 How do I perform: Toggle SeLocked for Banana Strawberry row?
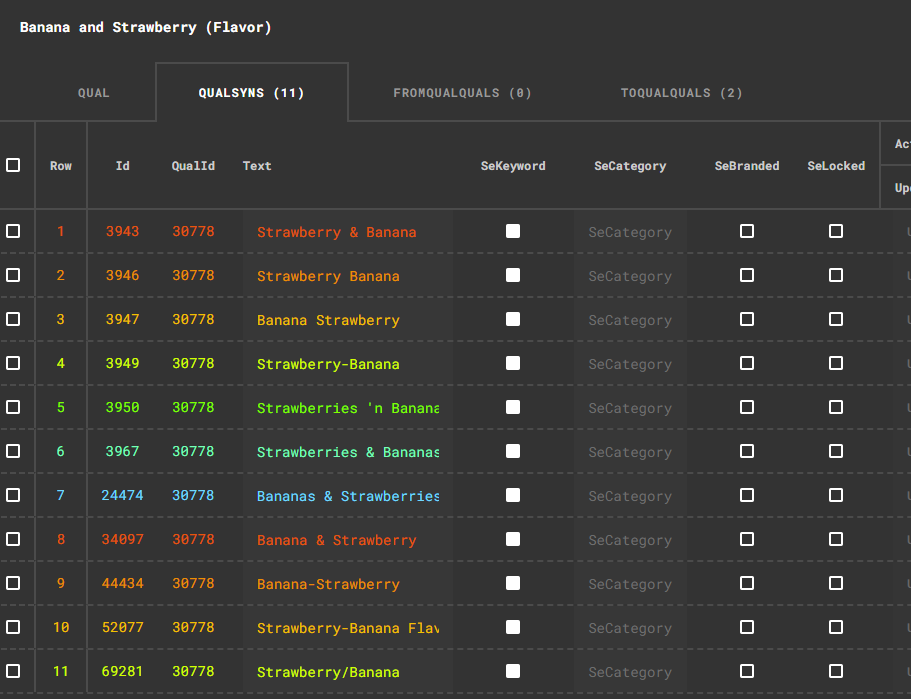click(836, 319)
